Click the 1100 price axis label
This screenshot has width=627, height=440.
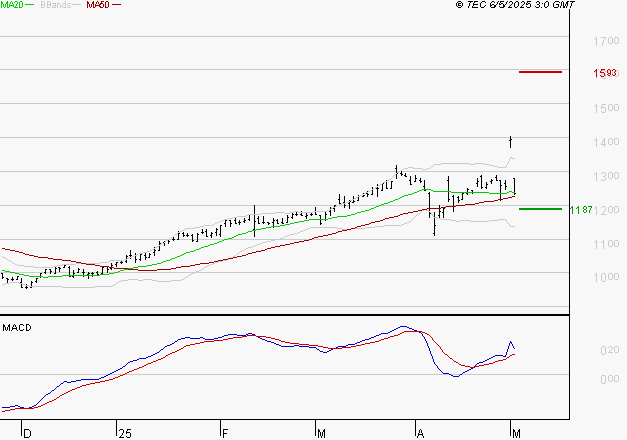(x=606, y=244)
